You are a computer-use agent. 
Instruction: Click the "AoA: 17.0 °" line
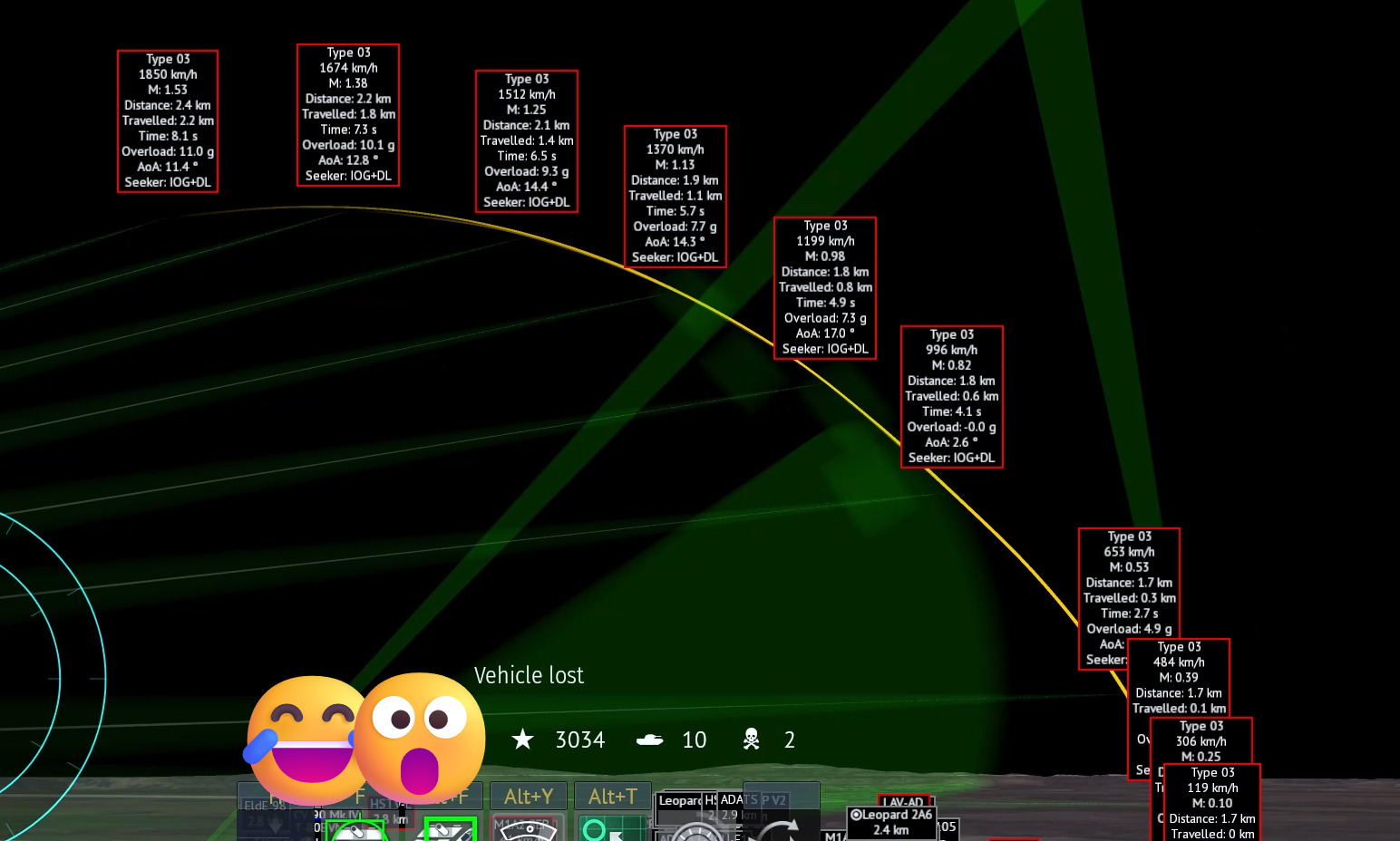pyautogui.click(x=825, y=333)
